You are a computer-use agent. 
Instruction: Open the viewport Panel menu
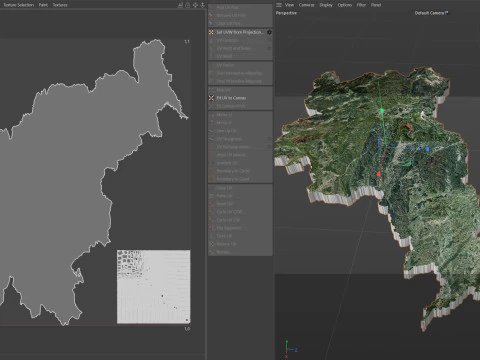tap(376, 5)
